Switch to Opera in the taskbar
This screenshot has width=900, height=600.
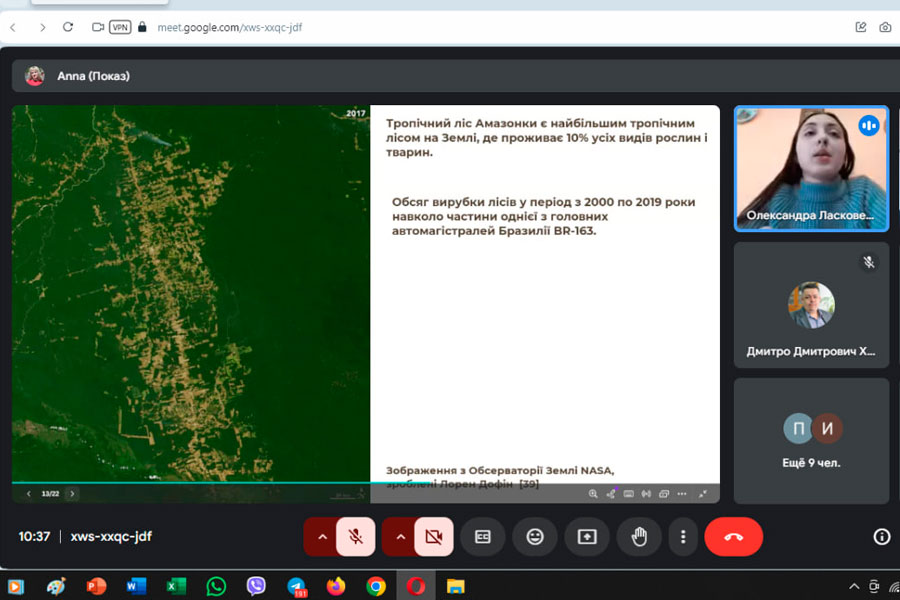click(x=416, y=586)
